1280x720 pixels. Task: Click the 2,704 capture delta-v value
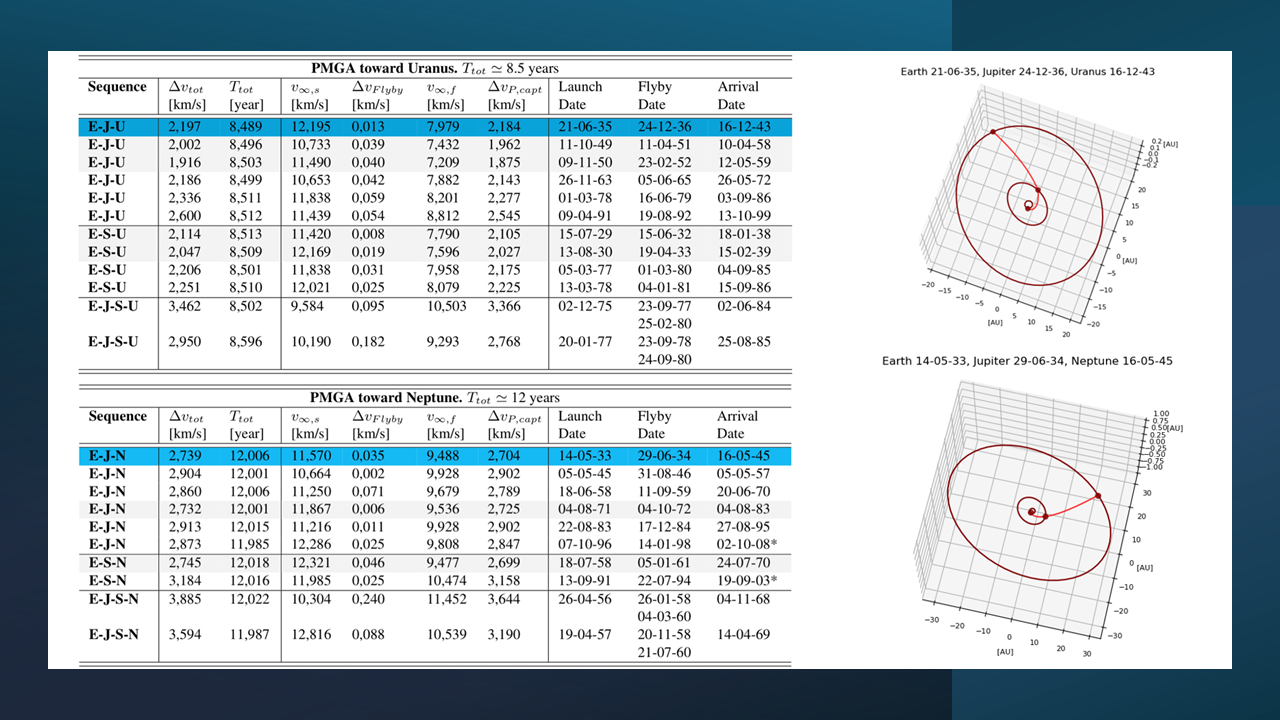click(x=506, y=456)
